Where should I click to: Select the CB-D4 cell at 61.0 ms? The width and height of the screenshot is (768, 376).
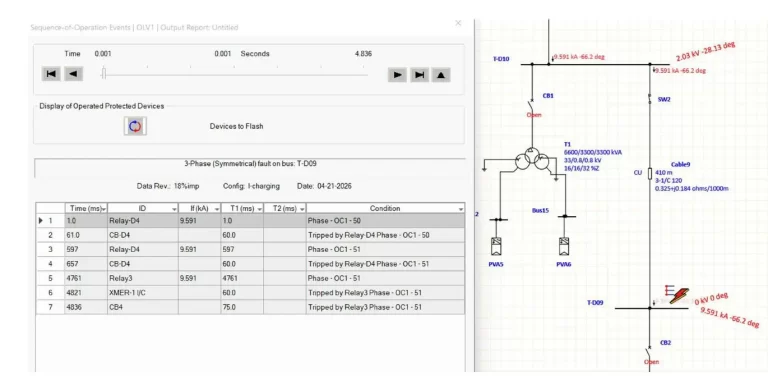click(143, 235)
